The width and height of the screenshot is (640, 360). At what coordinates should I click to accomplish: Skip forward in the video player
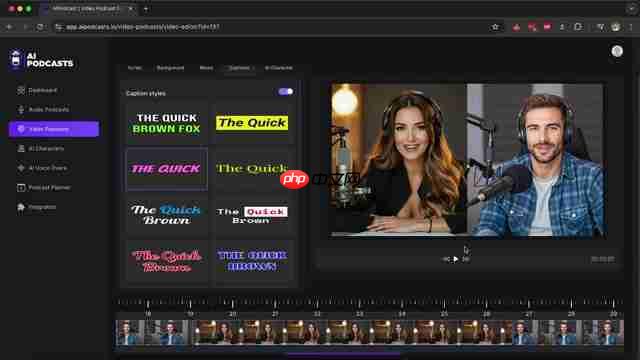(x=466, y=259)
